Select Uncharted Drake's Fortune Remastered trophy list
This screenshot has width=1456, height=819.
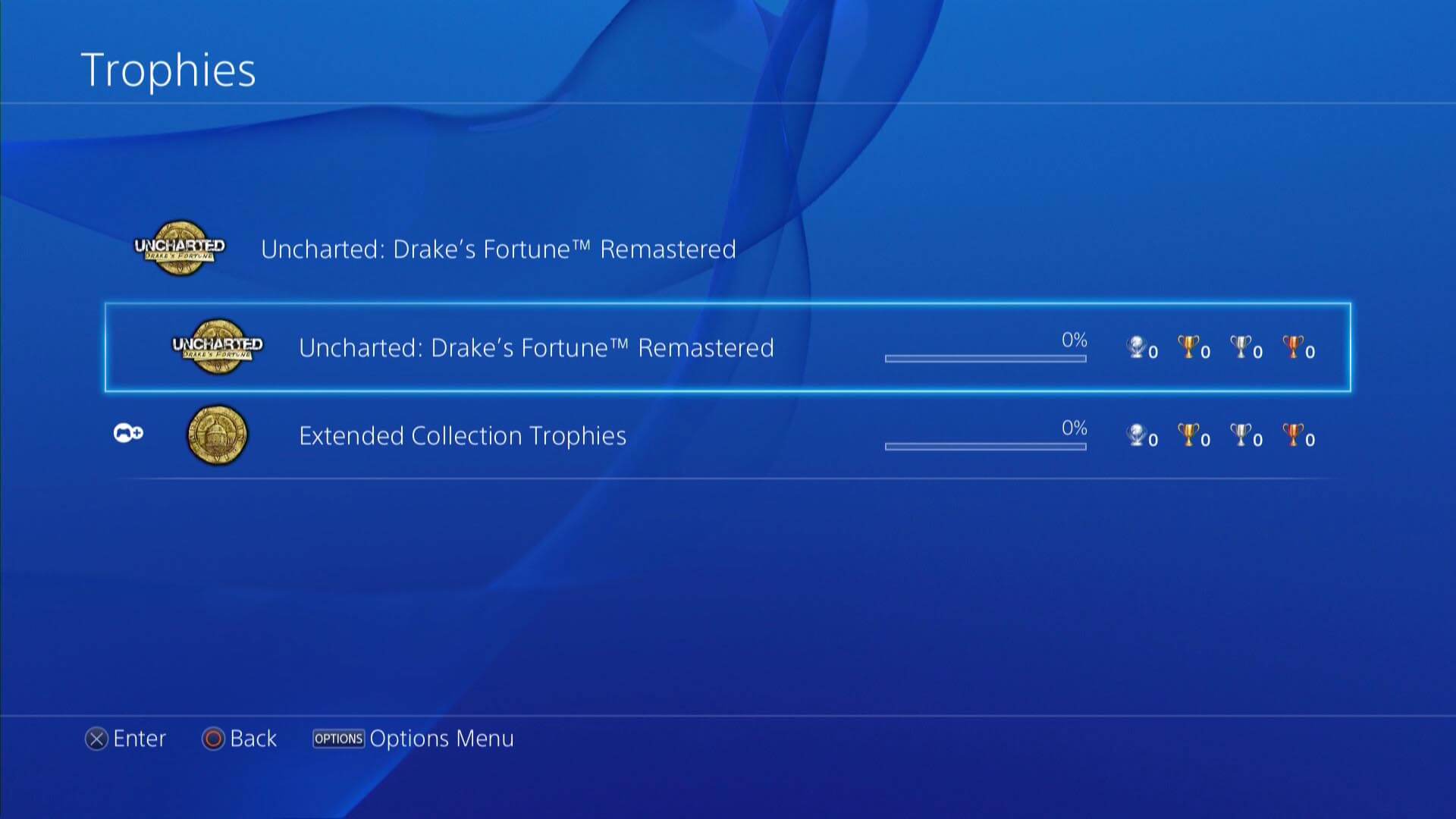tap(727, 347)
